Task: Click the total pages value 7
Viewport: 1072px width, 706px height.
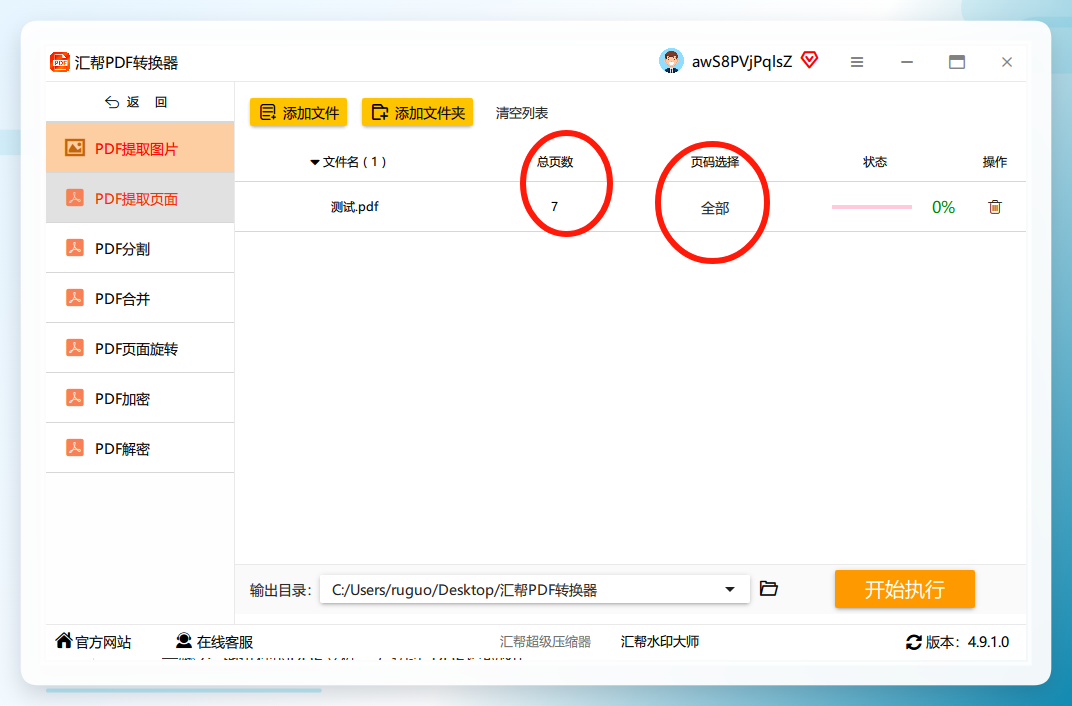Action: 554,206
